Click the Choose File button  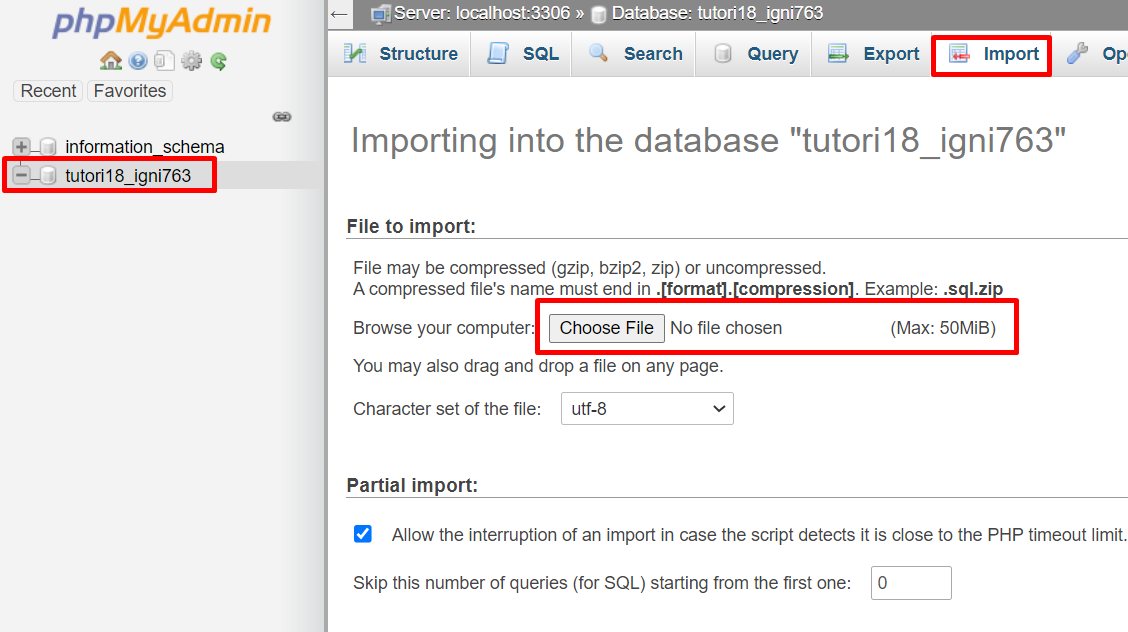[606, 328]
